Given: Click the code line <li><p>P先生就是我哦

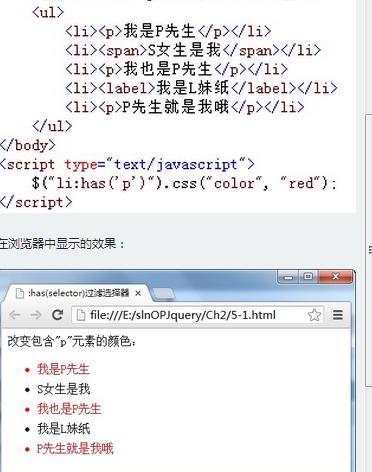Looking at the screenshot, I should click(185, 107).
